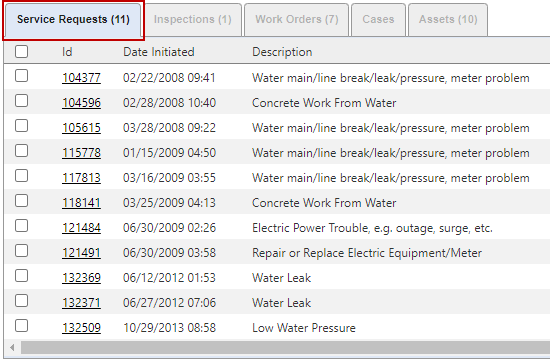Screen dimensions: 550x361
Task: Sort by the Date Initiated column header
Action: point(159,52)
